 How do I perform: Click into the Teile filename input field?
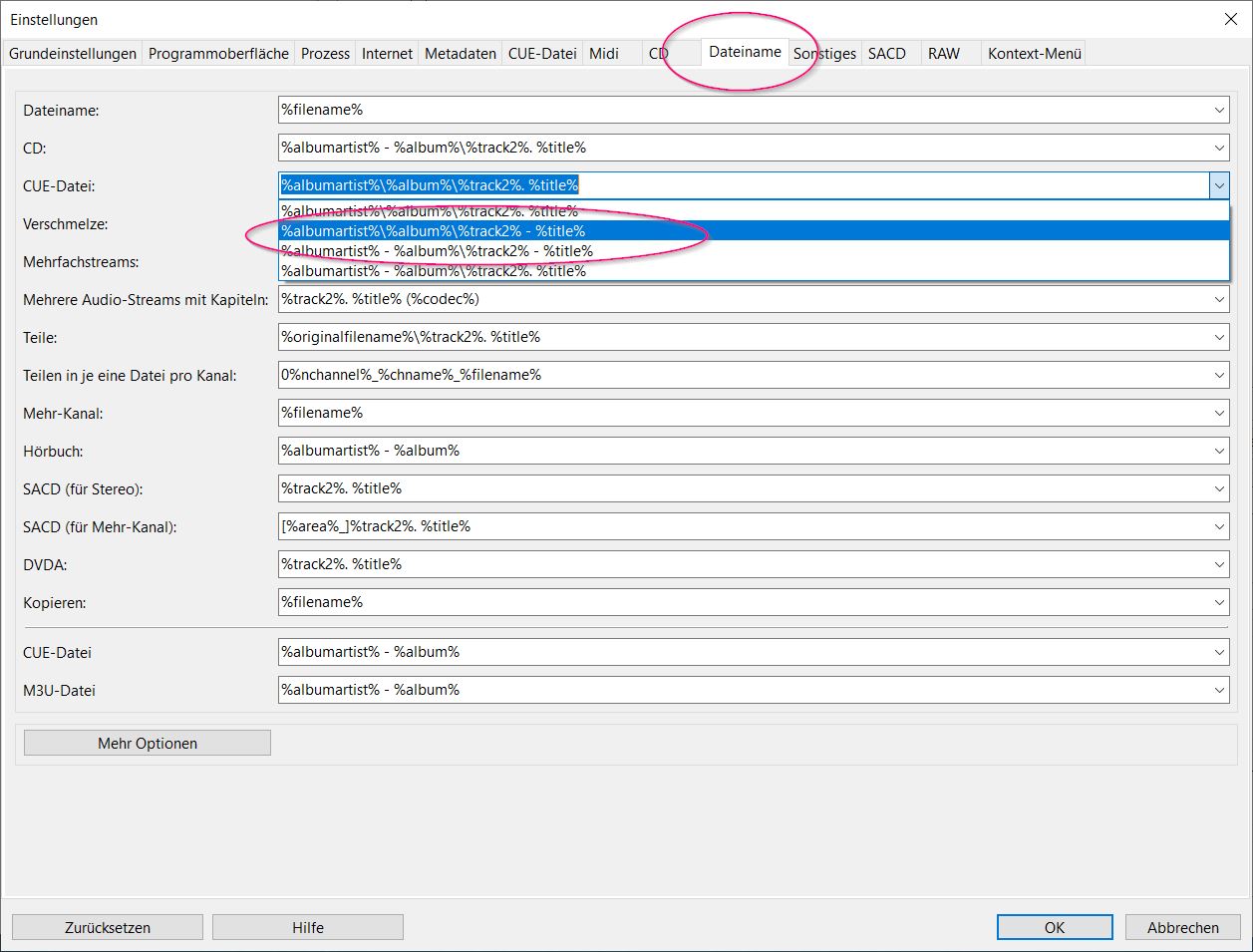(738, 337)
